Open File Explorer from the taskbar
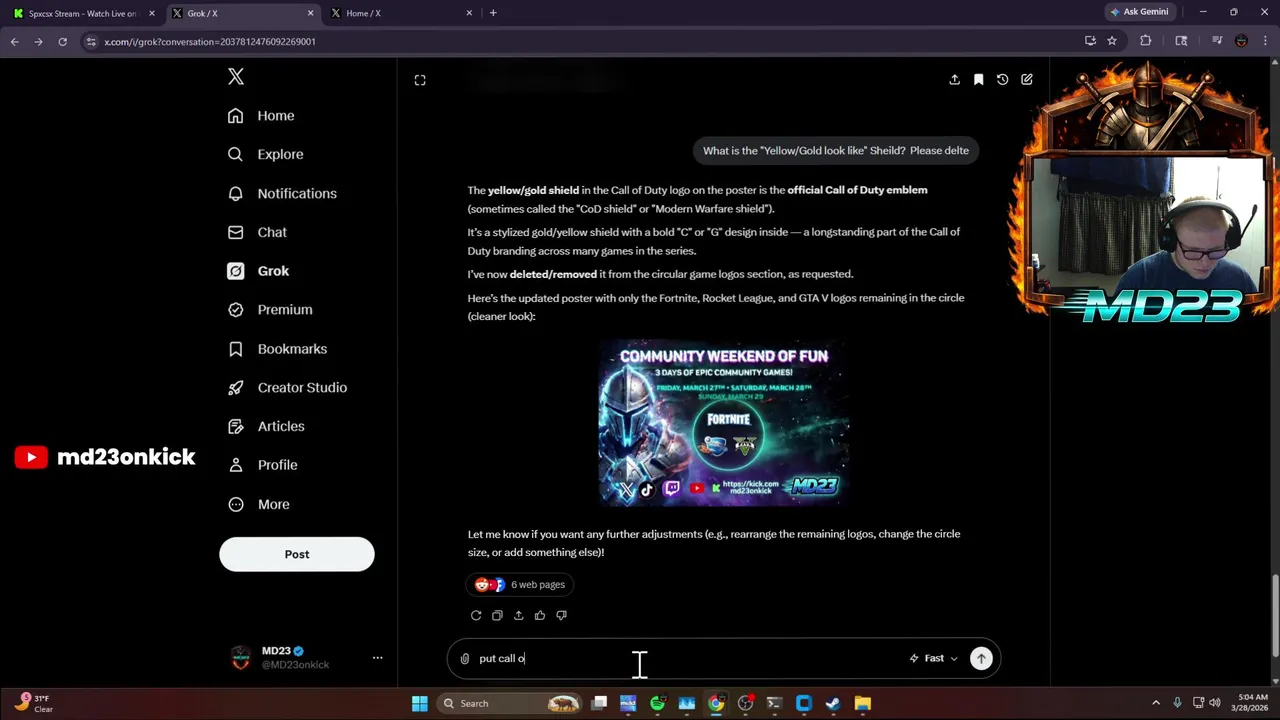1280x720 pixels. pyautogui.click(x=862, y=703)
